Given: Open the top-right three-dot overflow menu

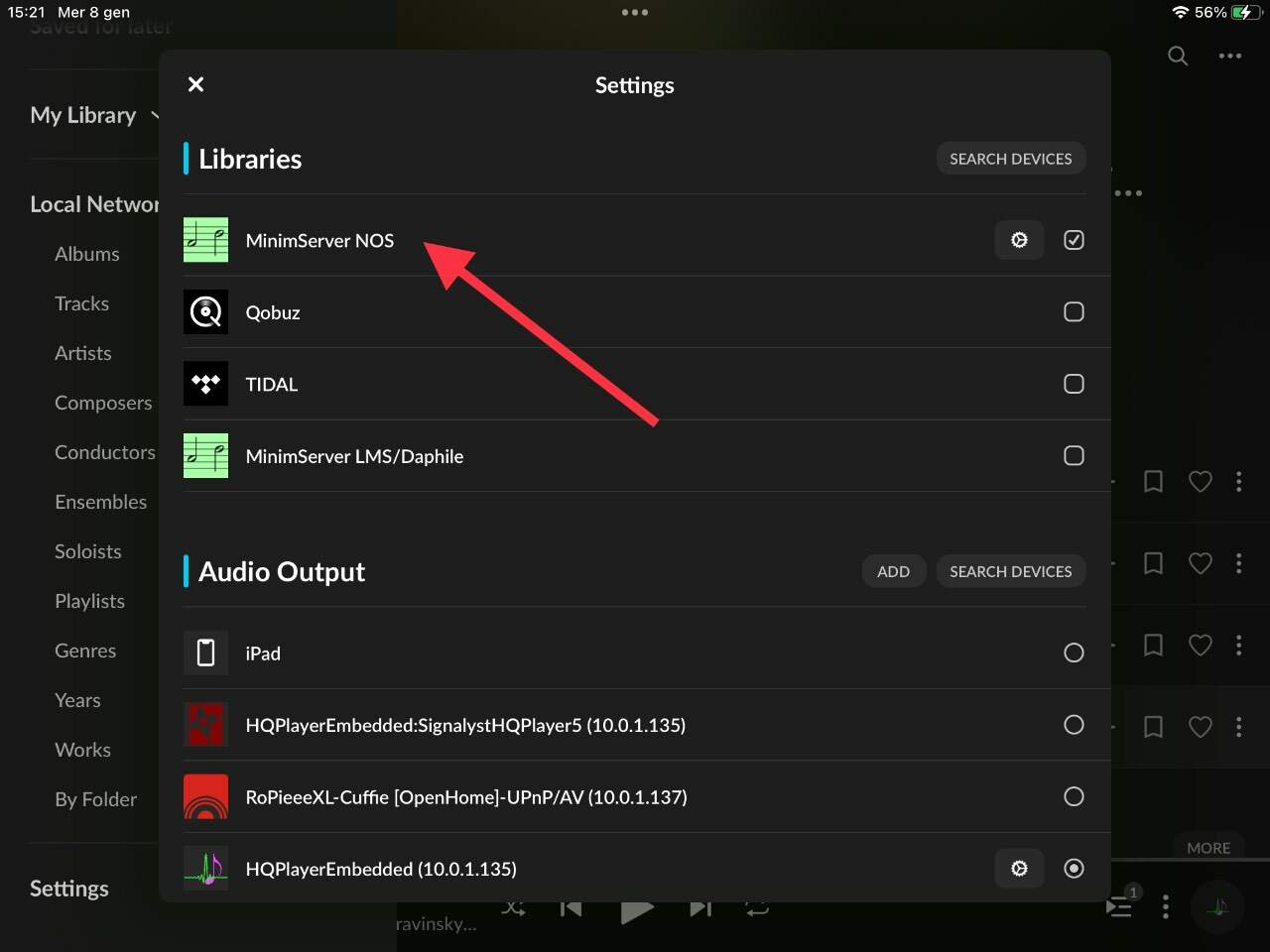Looking at the screenshot, I should tap(1230, 56).
